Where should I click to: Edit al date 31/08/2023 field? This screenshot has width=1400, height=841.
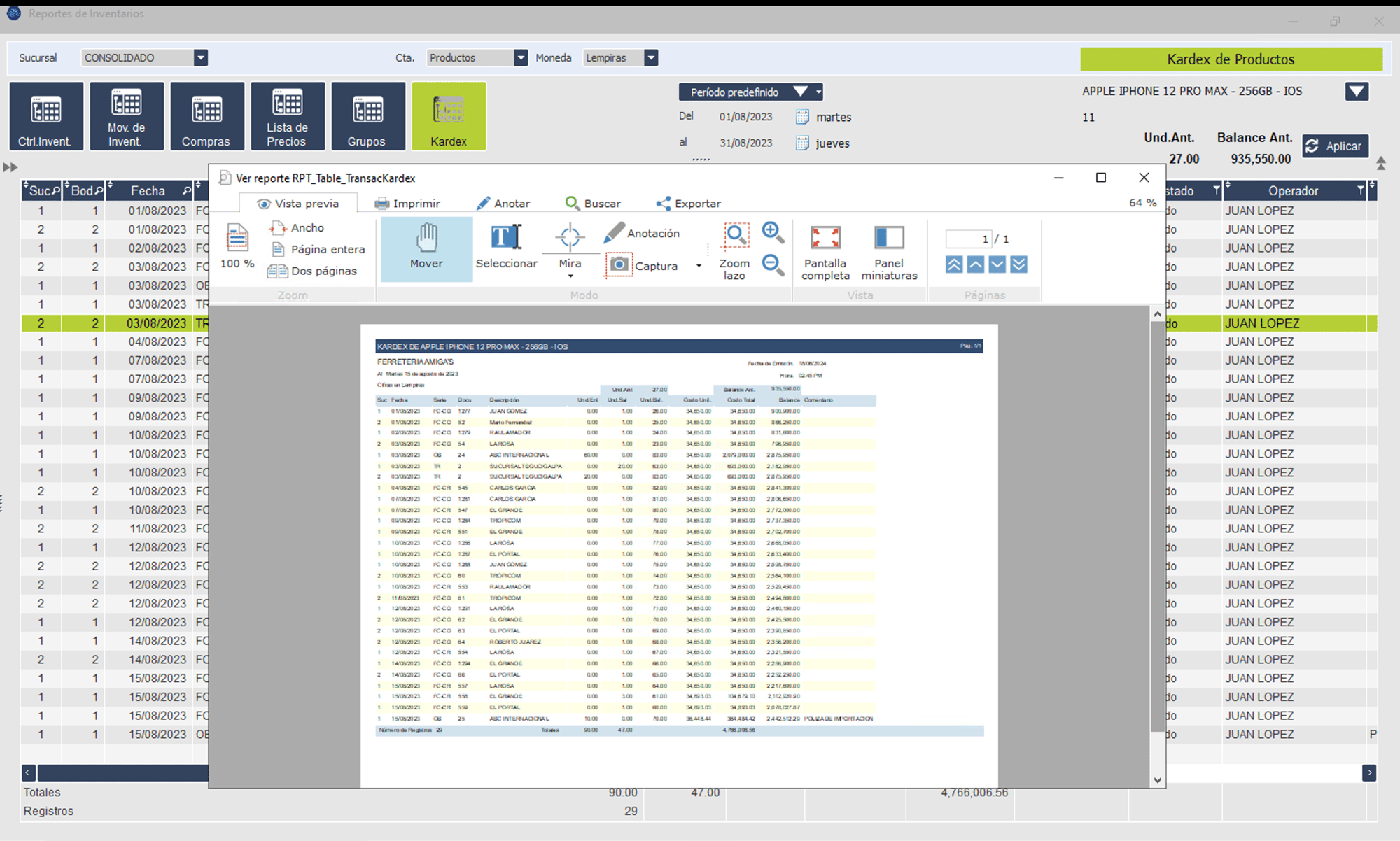coord(745,143)
